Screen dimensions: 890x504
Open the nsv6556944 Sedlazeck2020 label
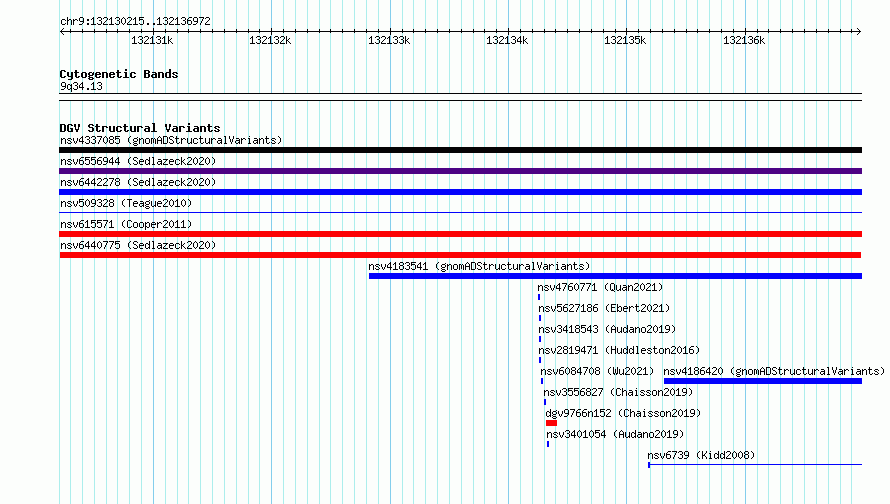point(138,161)
